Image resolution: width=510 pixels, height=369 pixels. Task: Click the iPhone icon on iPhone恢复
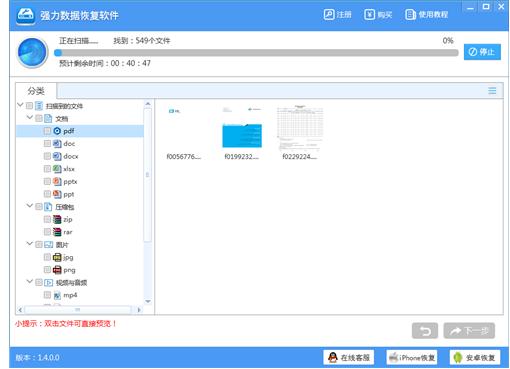[394, 357]
